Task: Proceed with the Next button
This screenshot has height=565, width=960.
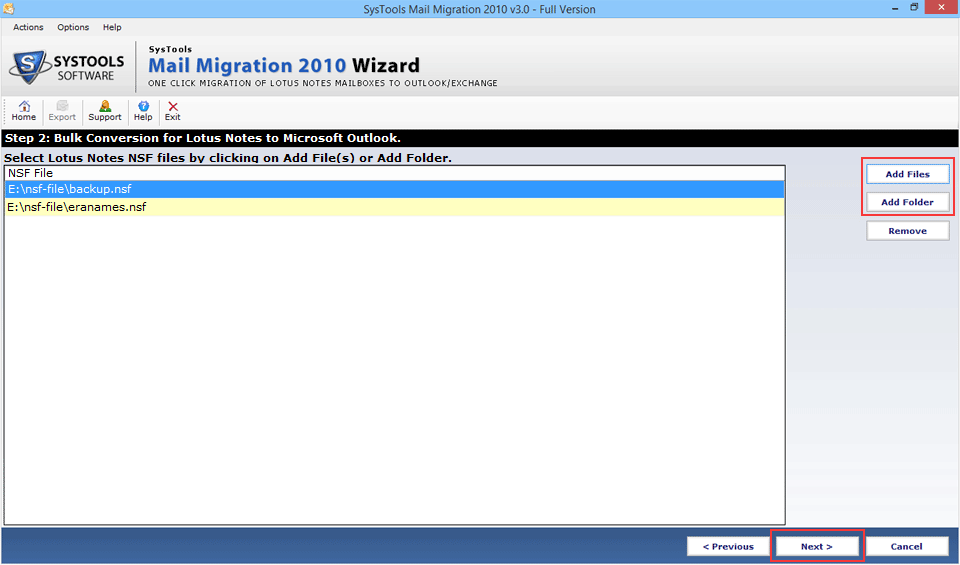Action: pyautogui.click(x=817, y=547)
